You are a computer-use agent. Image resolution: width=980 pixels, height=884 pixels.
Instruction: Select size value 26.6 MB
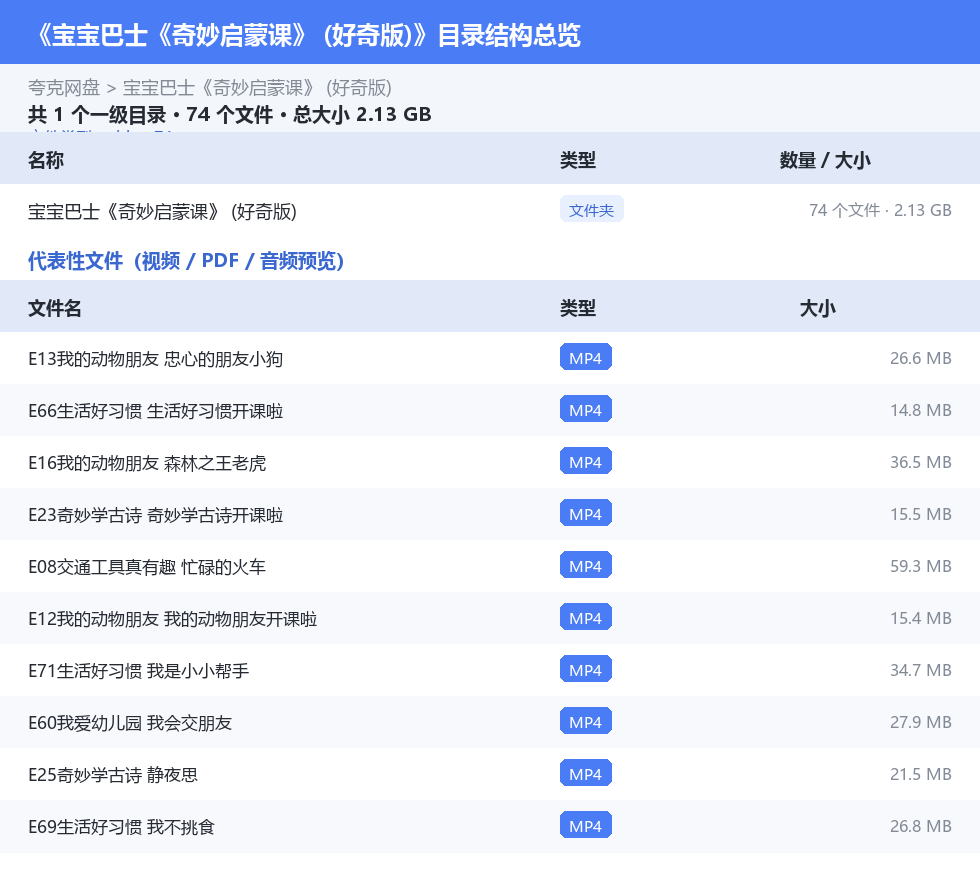921,358
